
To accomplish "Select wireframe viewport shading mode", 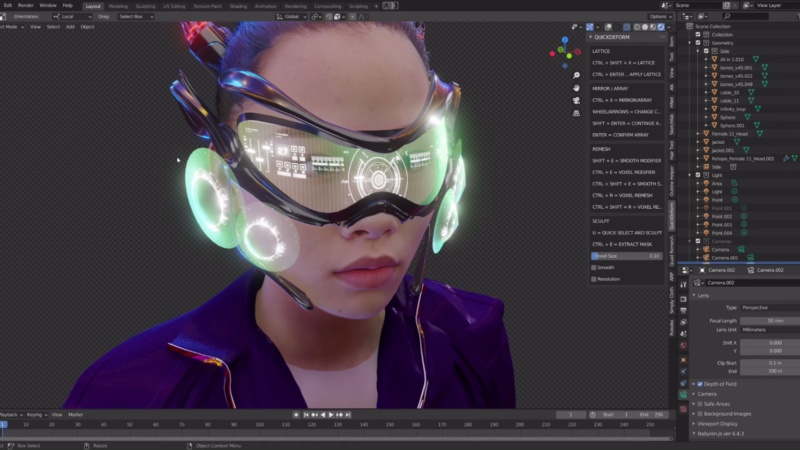I will [x=637, y=27].
